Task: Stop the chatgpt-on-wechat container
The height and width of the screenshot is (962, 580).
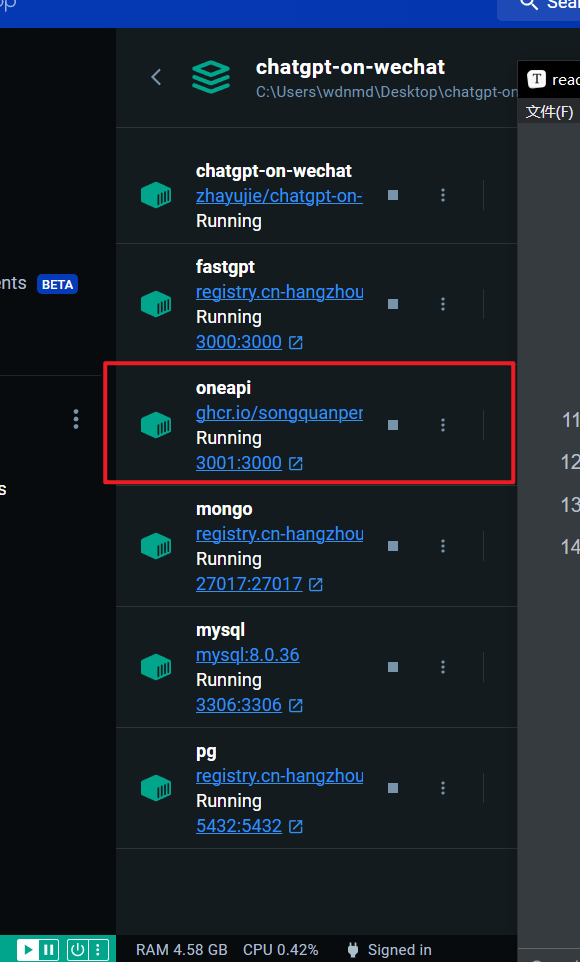Action: (x=393, y=195)
